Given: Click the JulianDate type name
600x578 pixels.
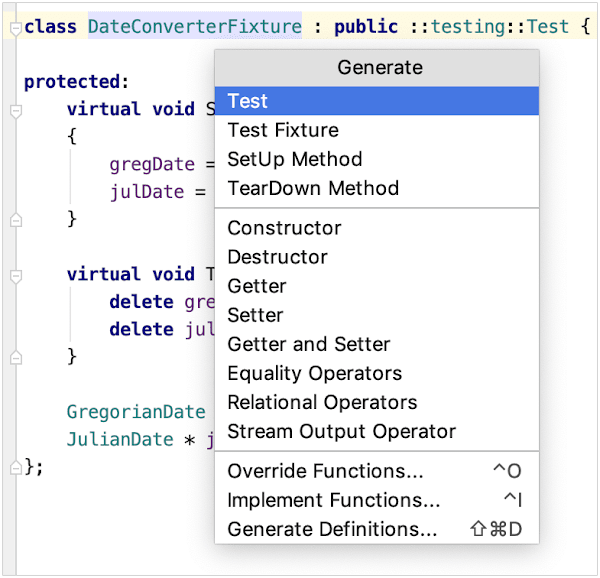Looking at the screenshot, I should pos(120,440).
